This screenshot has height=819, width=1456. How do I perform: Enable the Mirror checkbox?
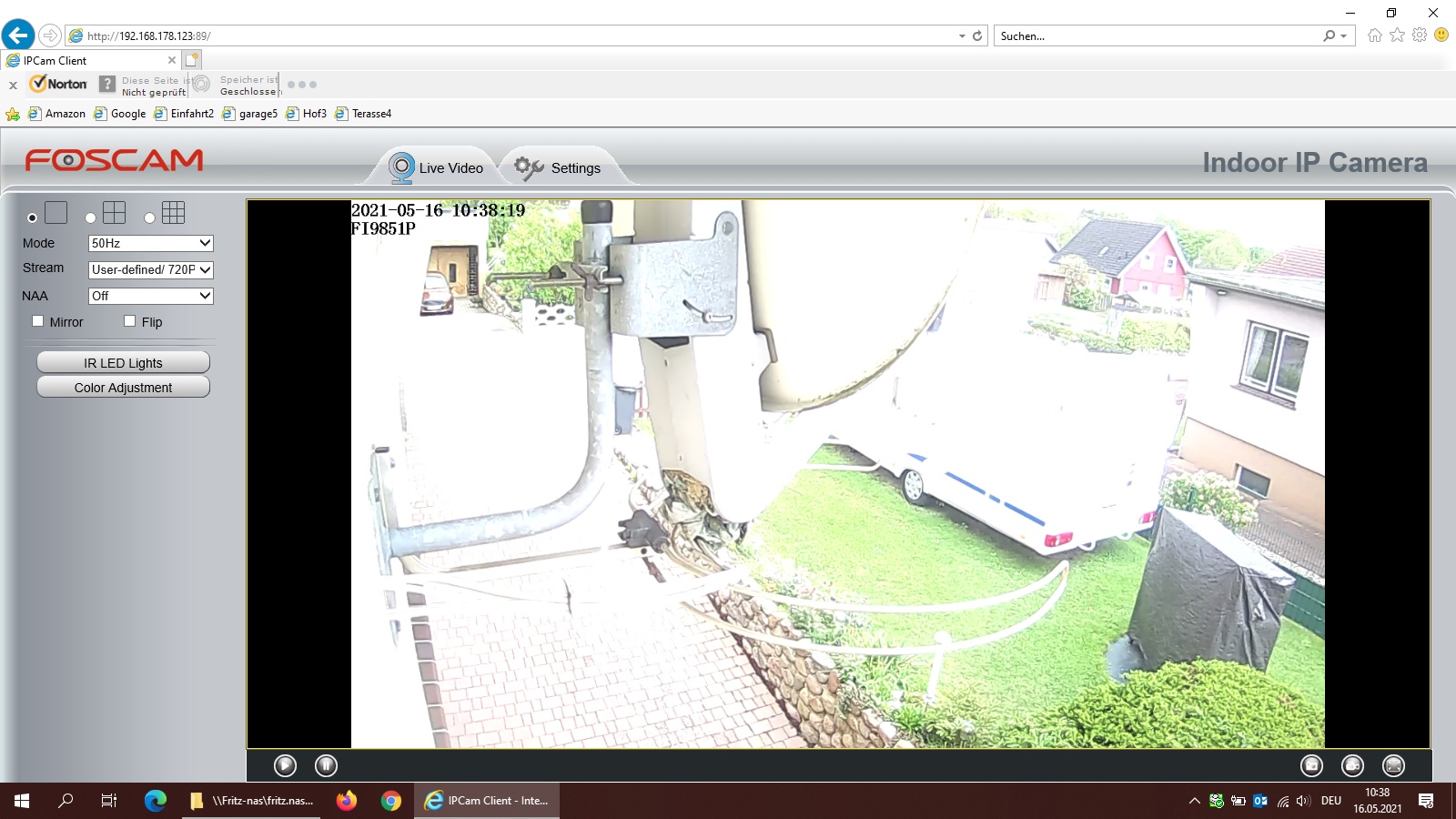[x=38, y=321]
